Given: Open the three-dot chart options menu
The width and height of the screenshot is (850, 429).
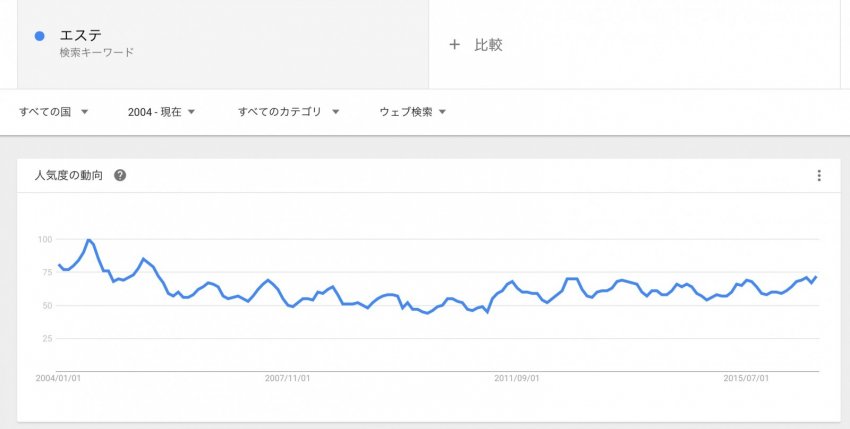Looking at the screenshot, I should tap(819, 175).
